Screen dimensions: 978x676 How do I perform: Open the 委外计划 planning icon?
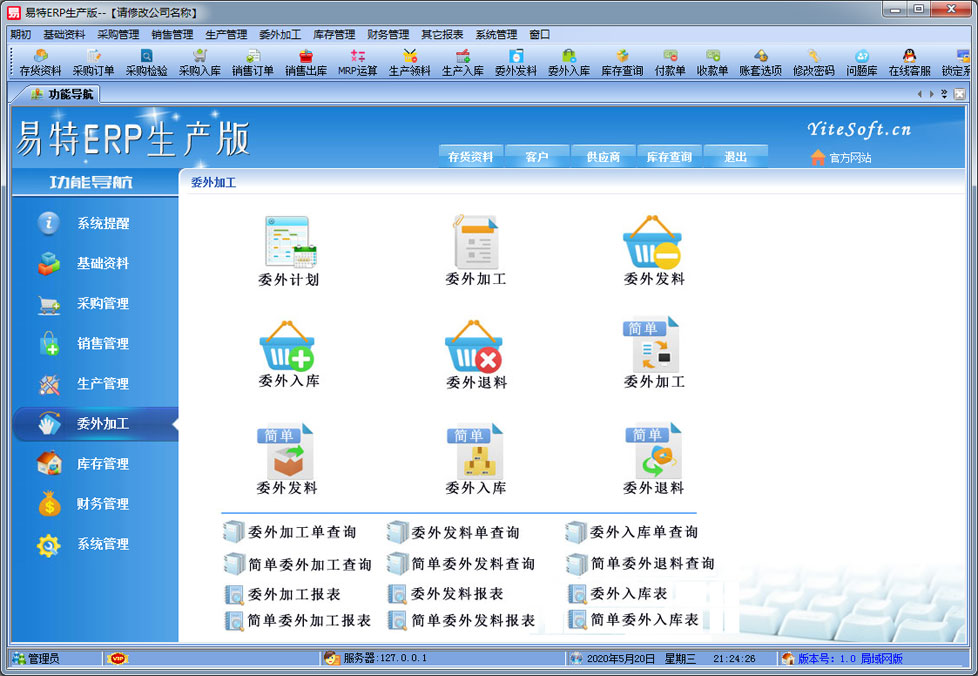(x=288, y=243)
